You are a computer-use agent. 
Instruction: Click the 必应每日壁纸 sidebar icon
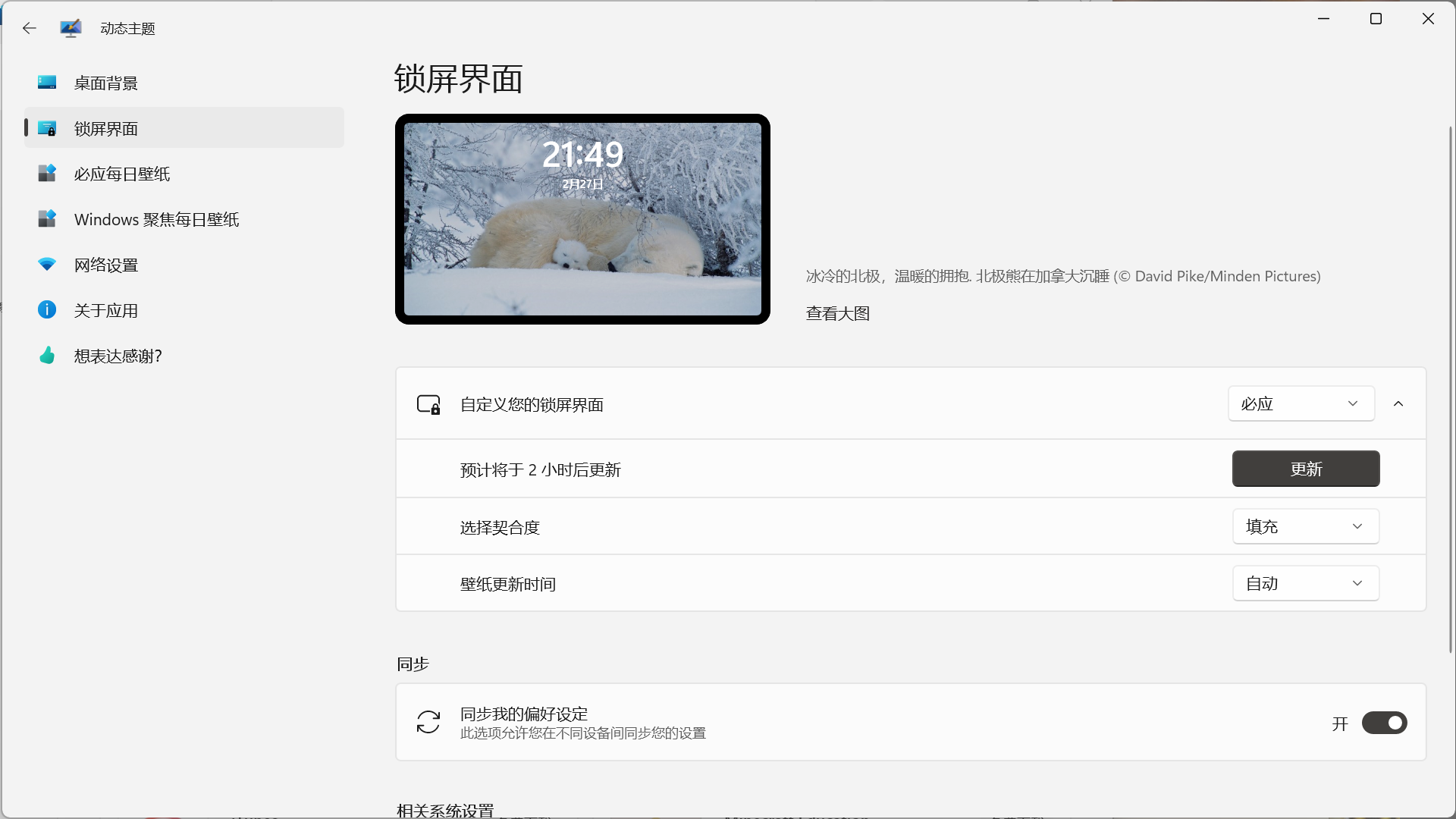tap(47, 174)
